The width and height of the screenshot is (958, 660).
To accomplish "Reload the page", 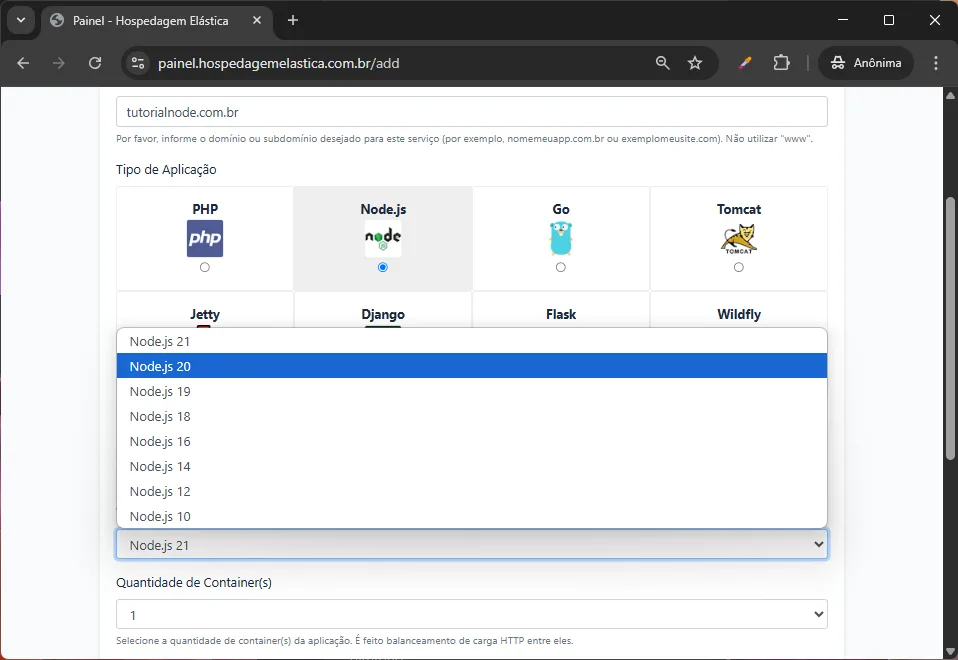I will click(95, 63).
